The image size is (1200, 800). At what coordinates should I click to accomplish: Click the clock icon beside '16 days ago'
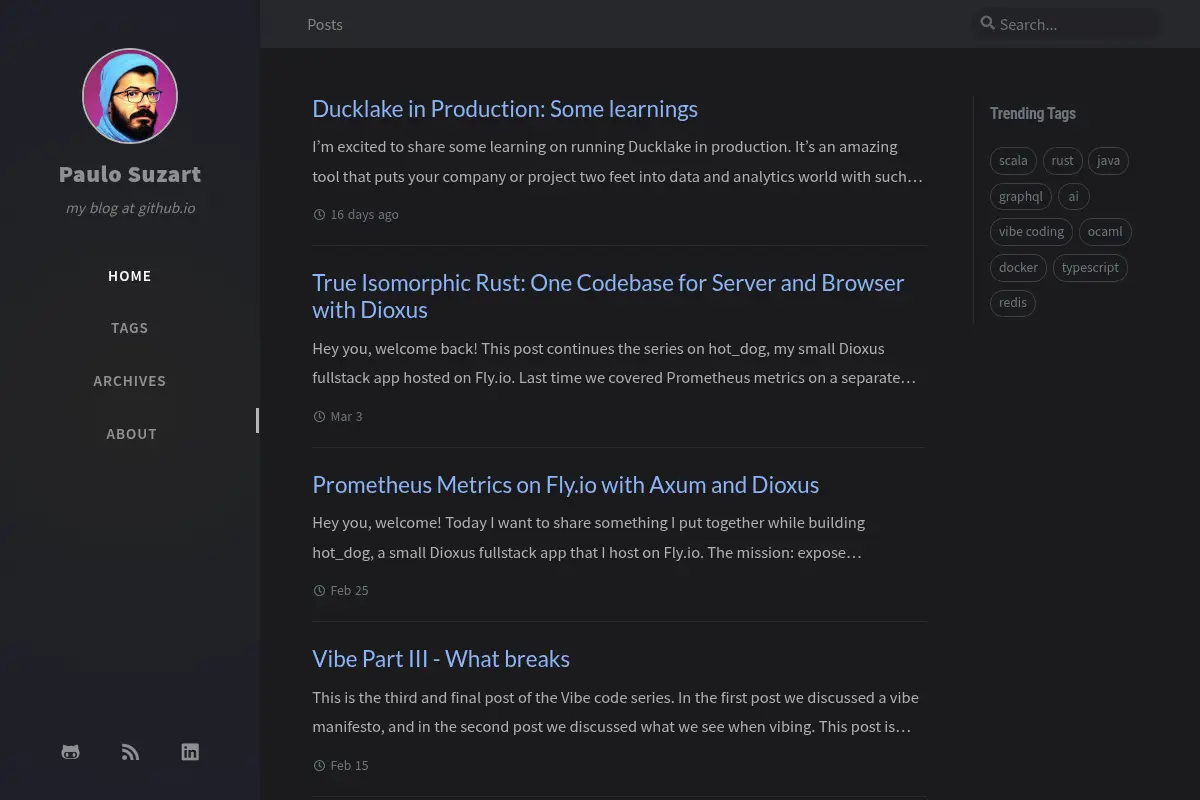319,215
